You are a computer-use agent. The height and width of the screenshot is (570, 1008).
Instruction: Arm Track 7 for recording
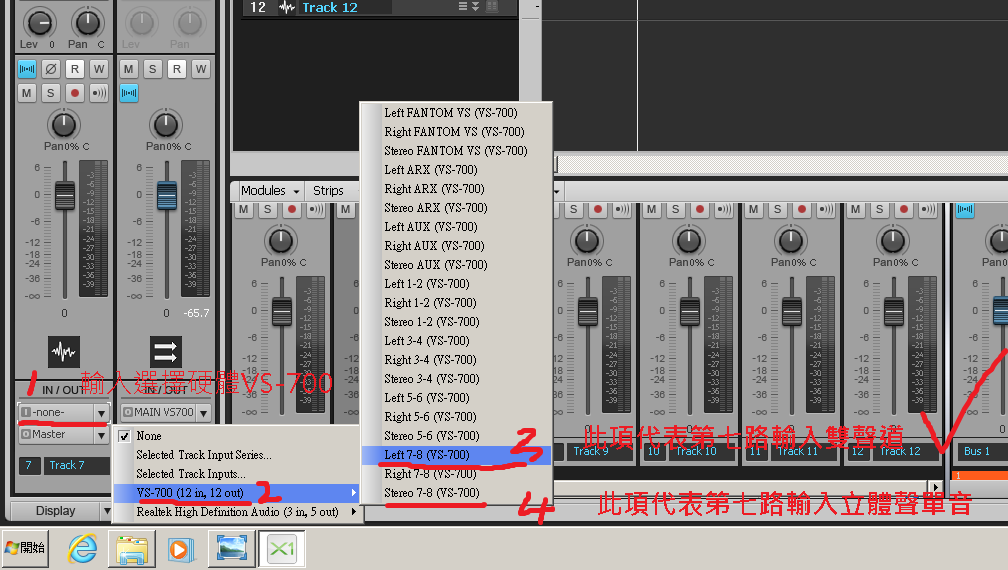pyautogui.click(x=75, y=93)
